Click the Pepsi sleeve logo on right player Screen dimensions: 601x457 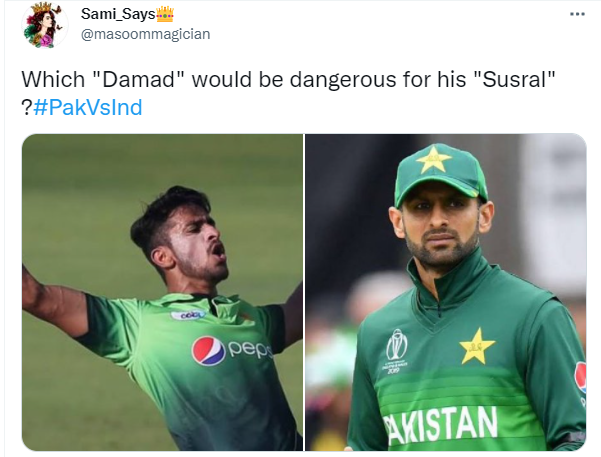click(580, 378)
